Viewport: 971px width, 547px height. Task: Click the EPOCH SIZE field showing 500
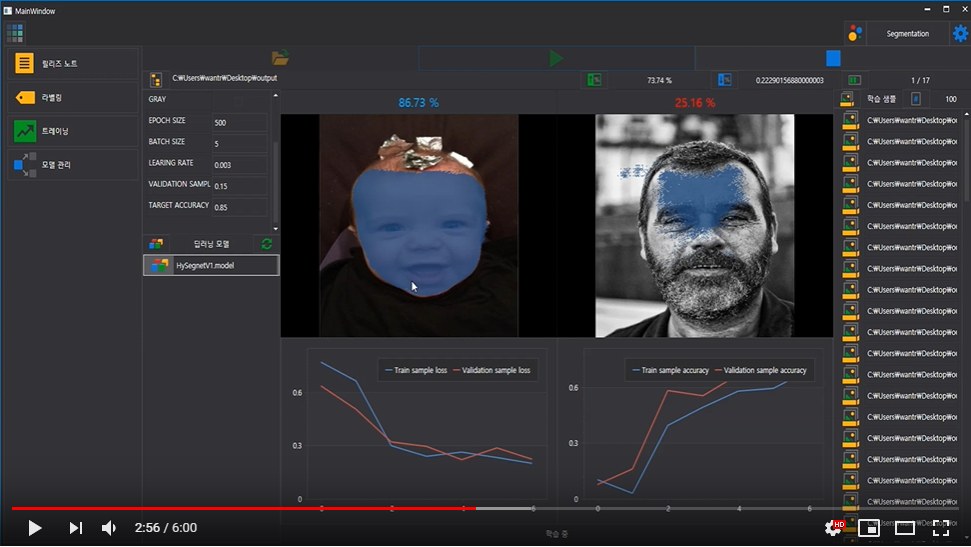click(x=240, y=122)
